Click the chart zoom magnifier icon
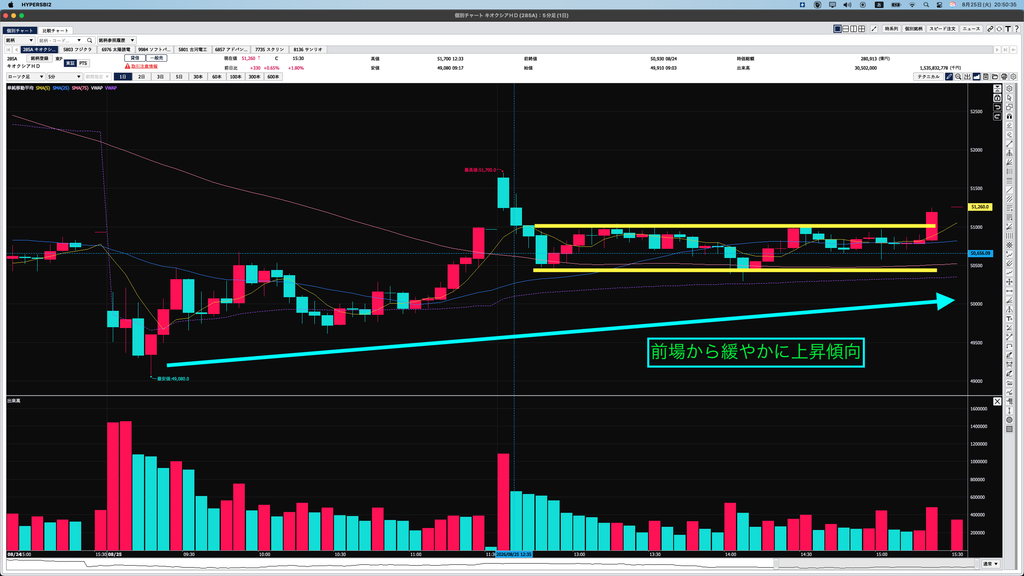The width and height of the screenshot is (1024, 576). (x=958, y=76)
